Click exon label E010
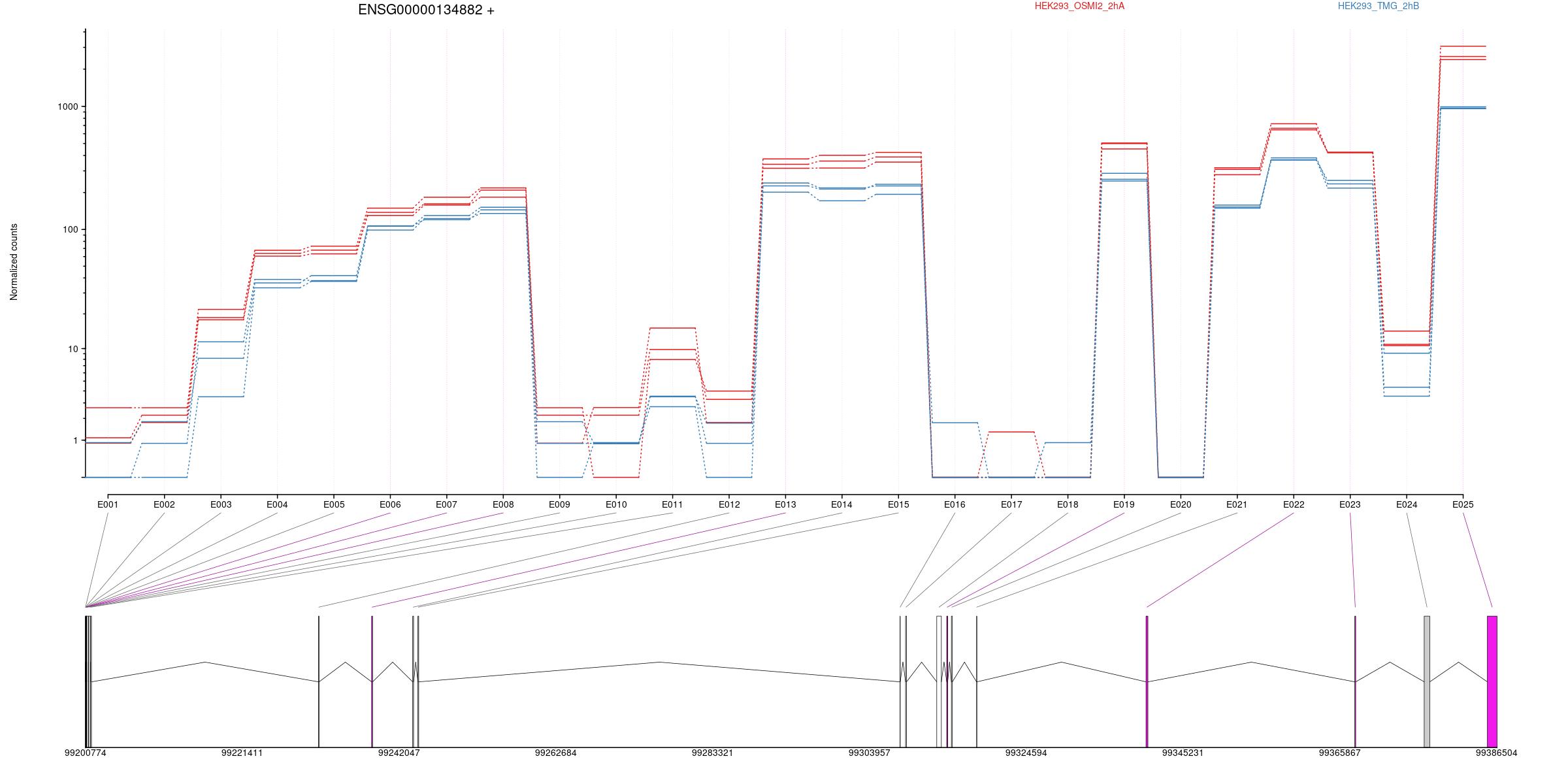1568x784 pixels. pyautogui.click(x=616, y=504)
